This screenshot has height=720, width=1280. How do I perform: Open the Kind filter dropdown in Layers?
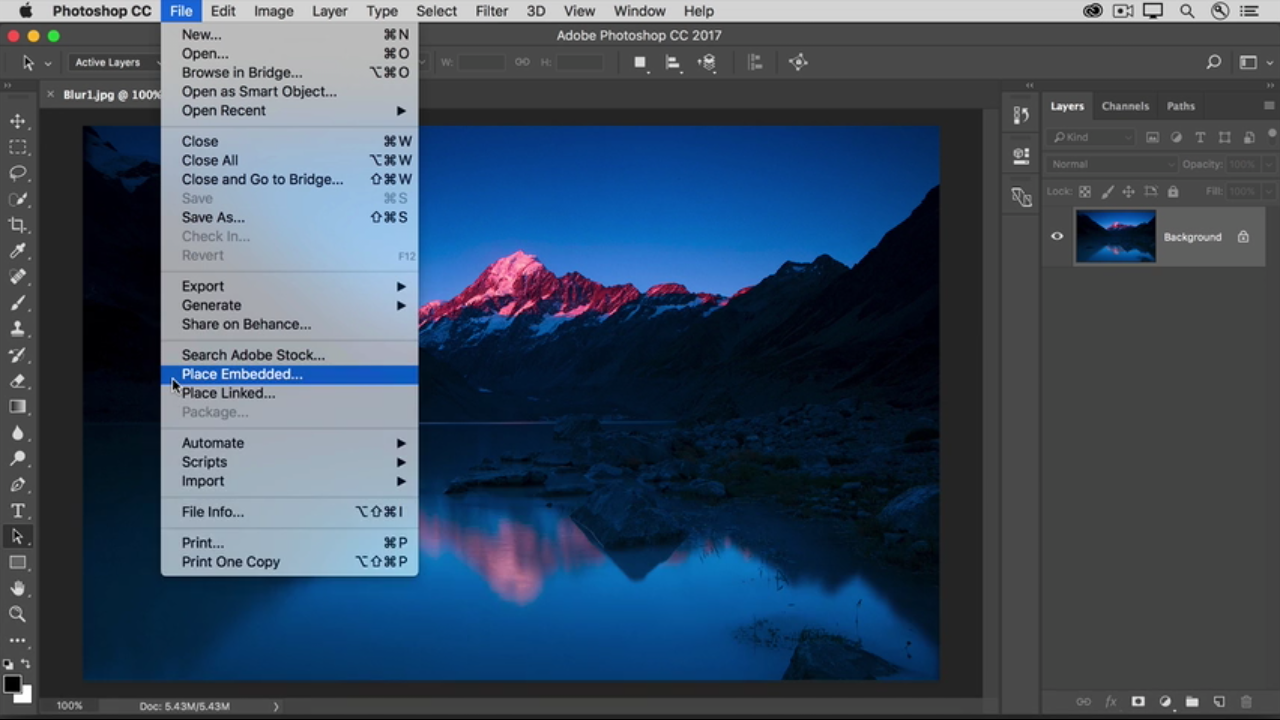click(x=1091, y=137)
